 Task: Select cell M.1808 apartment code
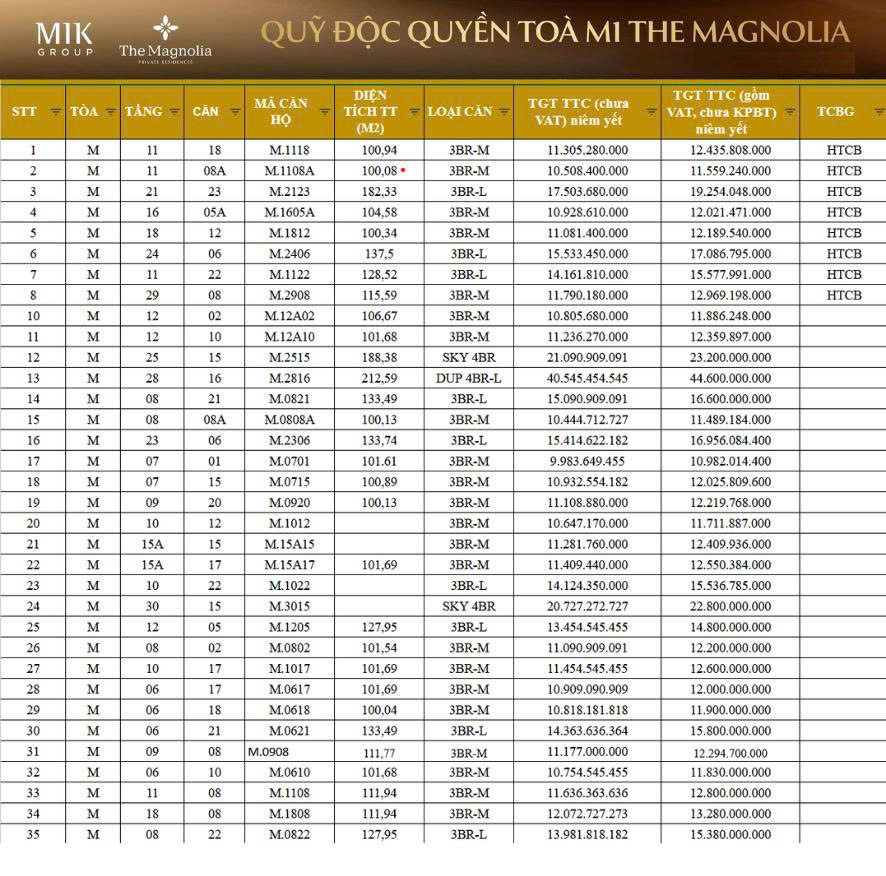289,814
